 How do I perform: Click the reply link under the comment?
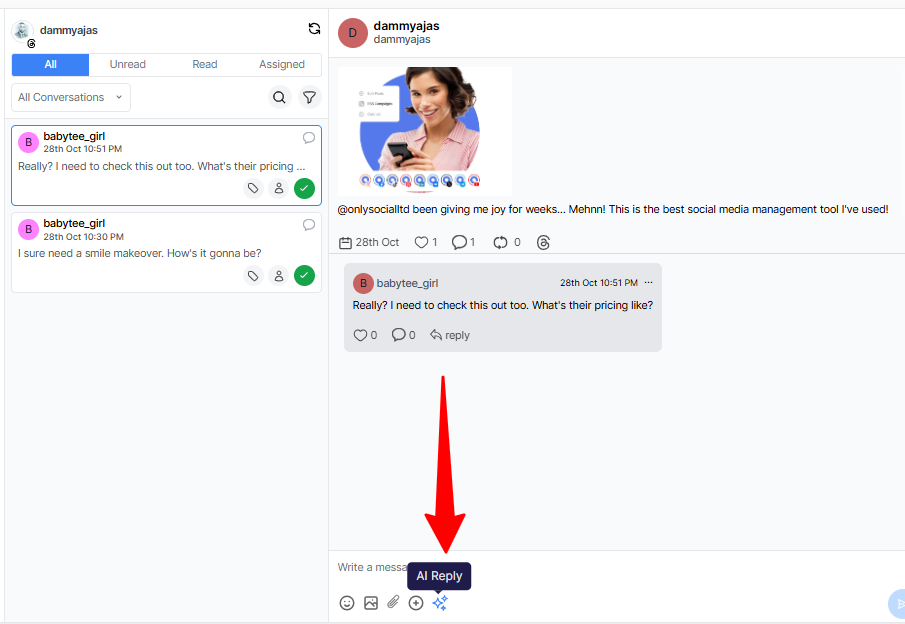[450, 335]
